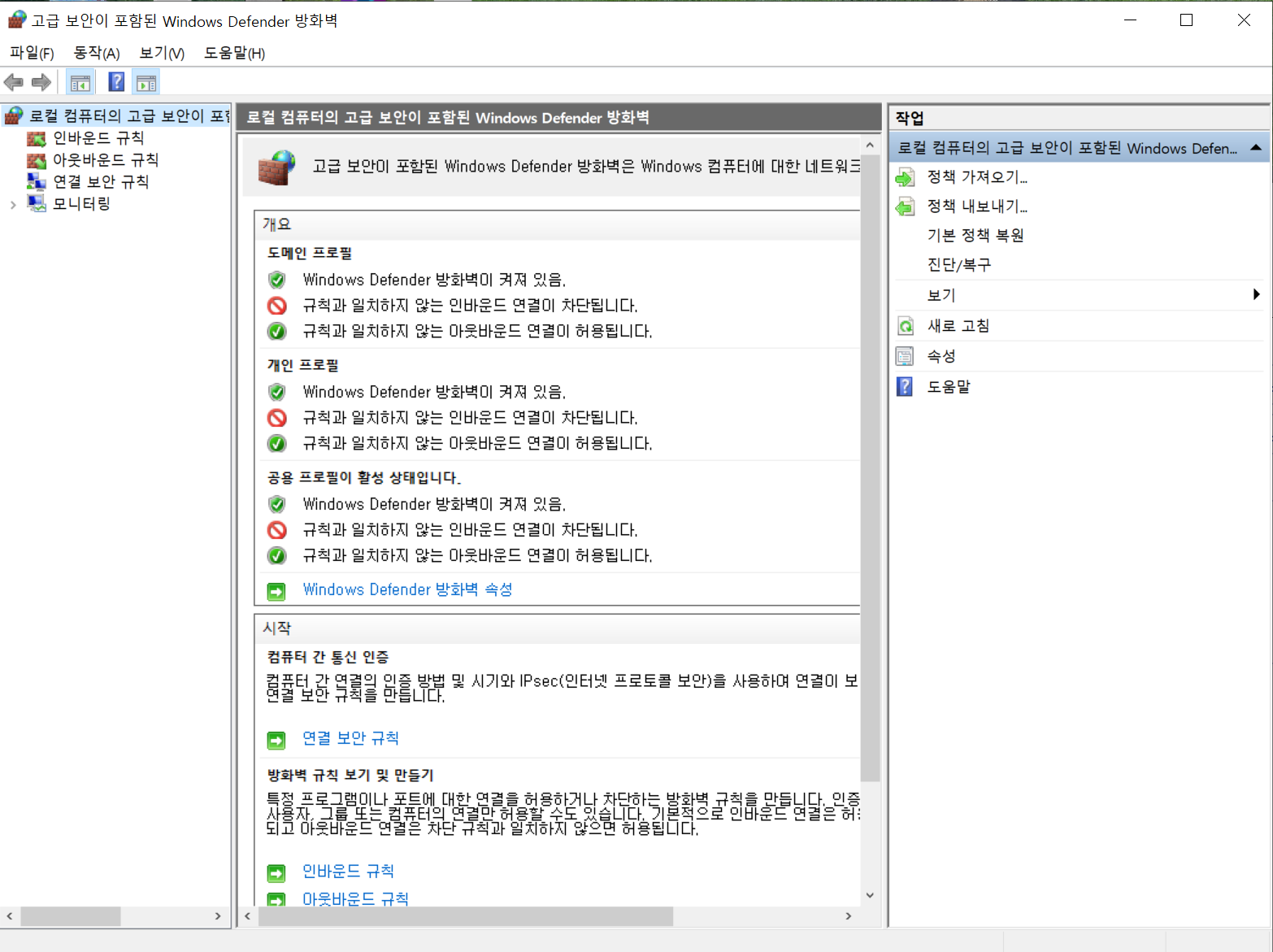Click the 속성 properties icon

click(x=905, y=356)
